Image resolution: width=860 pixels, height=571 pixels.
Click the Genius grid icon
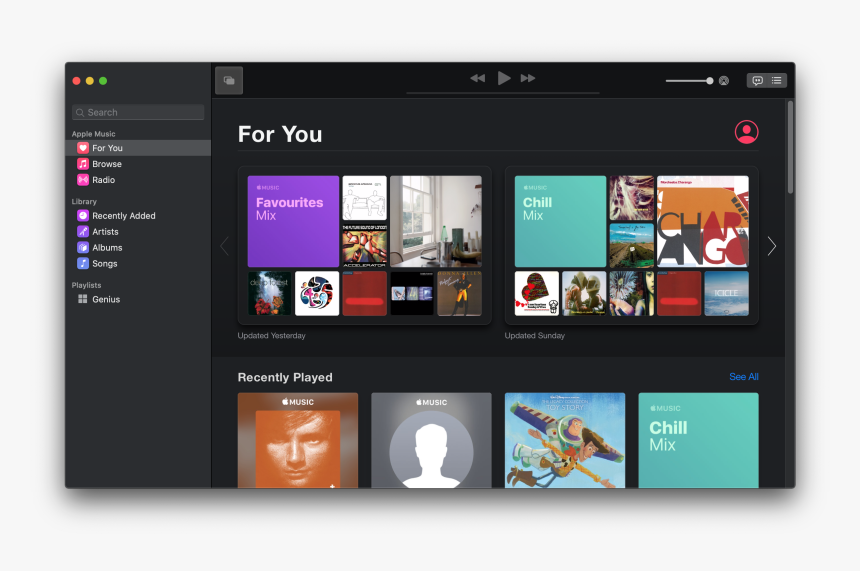[83, 299]
